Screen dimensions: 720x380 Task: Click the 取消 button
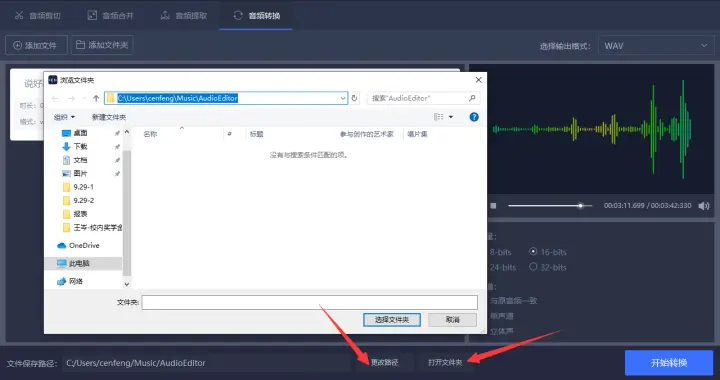[x=452, y=320]
